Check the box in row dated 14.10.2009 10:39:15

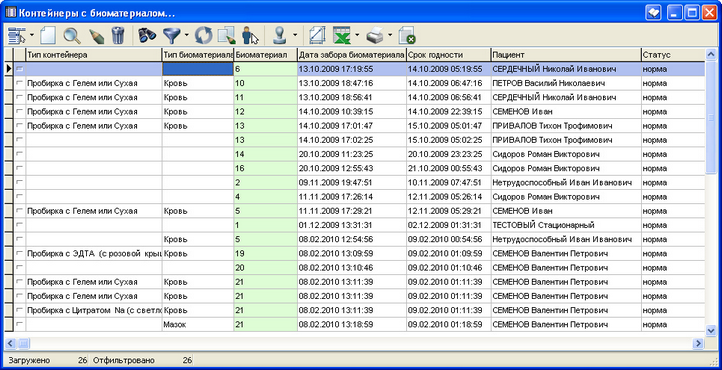point(19,111)
